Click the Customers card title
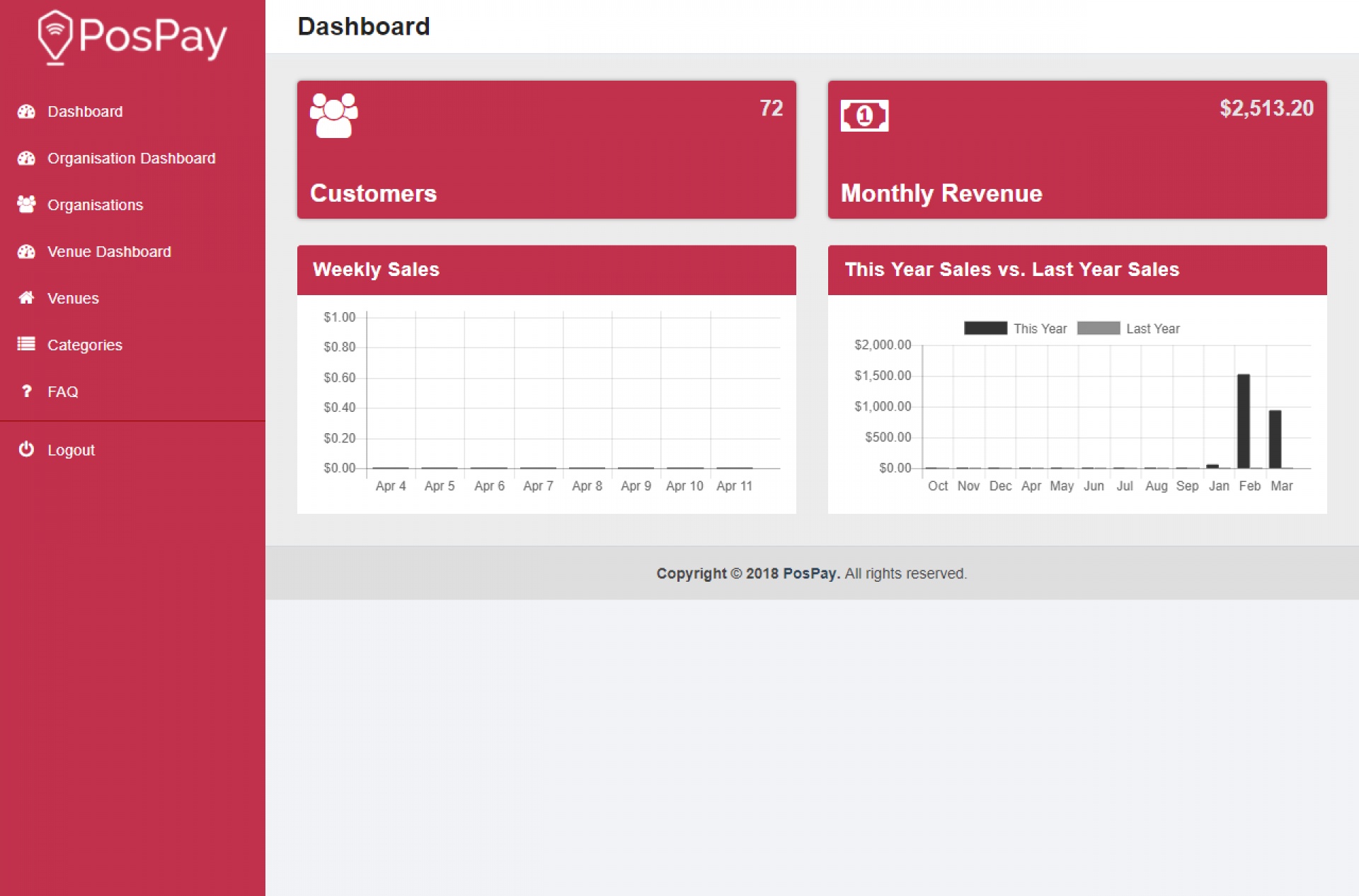Screen dimensions: 1359x896 tap(373, 193)
